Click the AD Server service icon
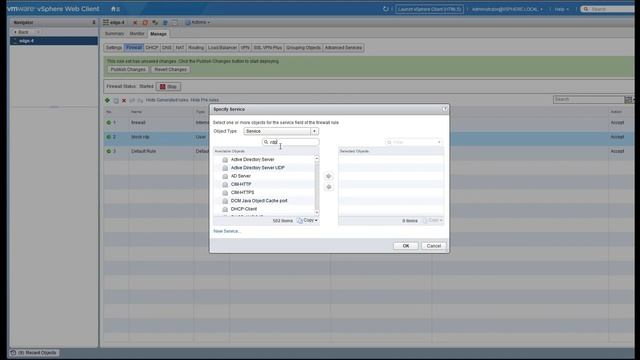Image resolution: width=640 pixels, height=360 pixels. coord(225,176)
